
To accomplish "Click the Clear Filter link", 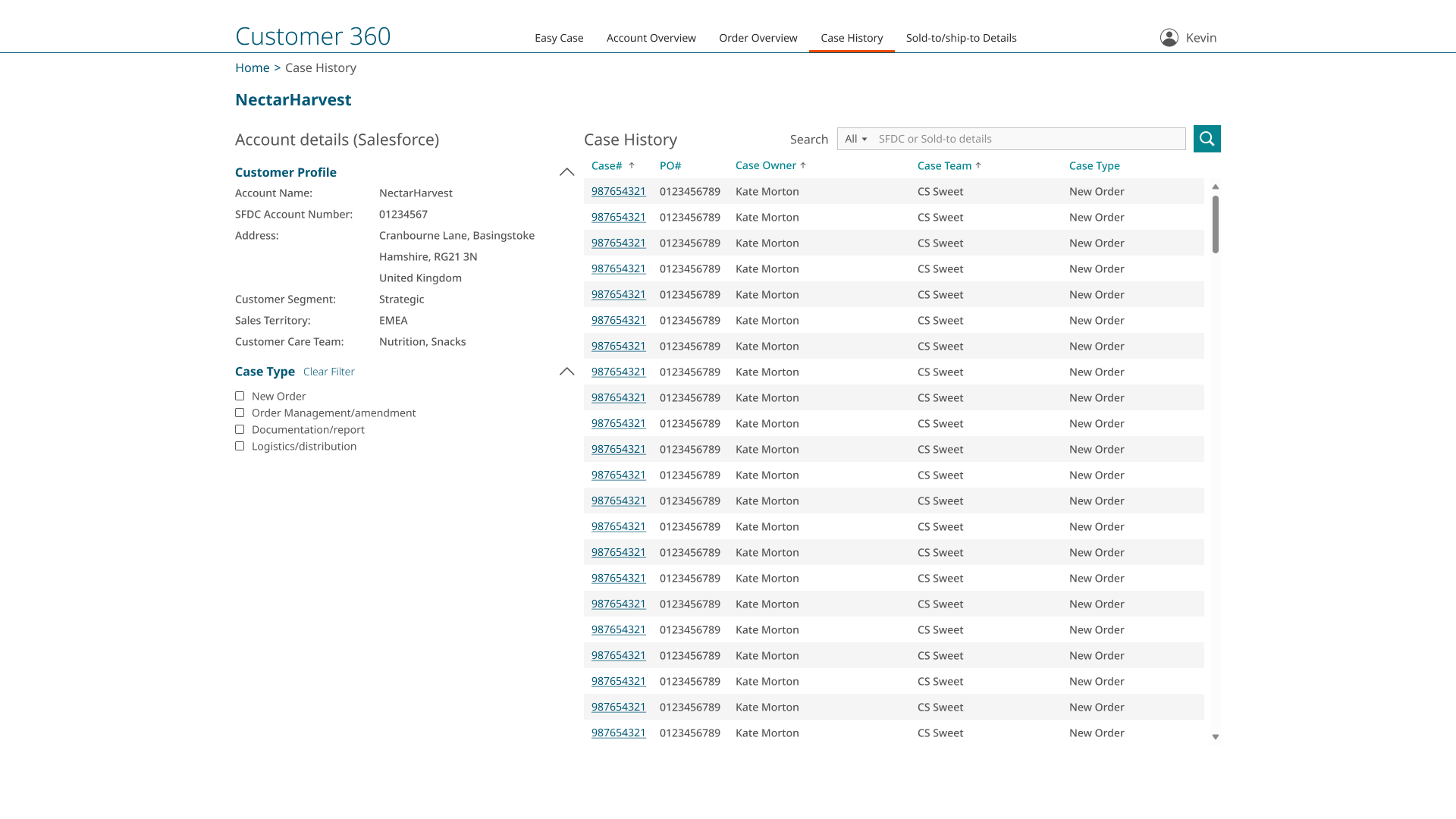I will click(x=328, y=372).
